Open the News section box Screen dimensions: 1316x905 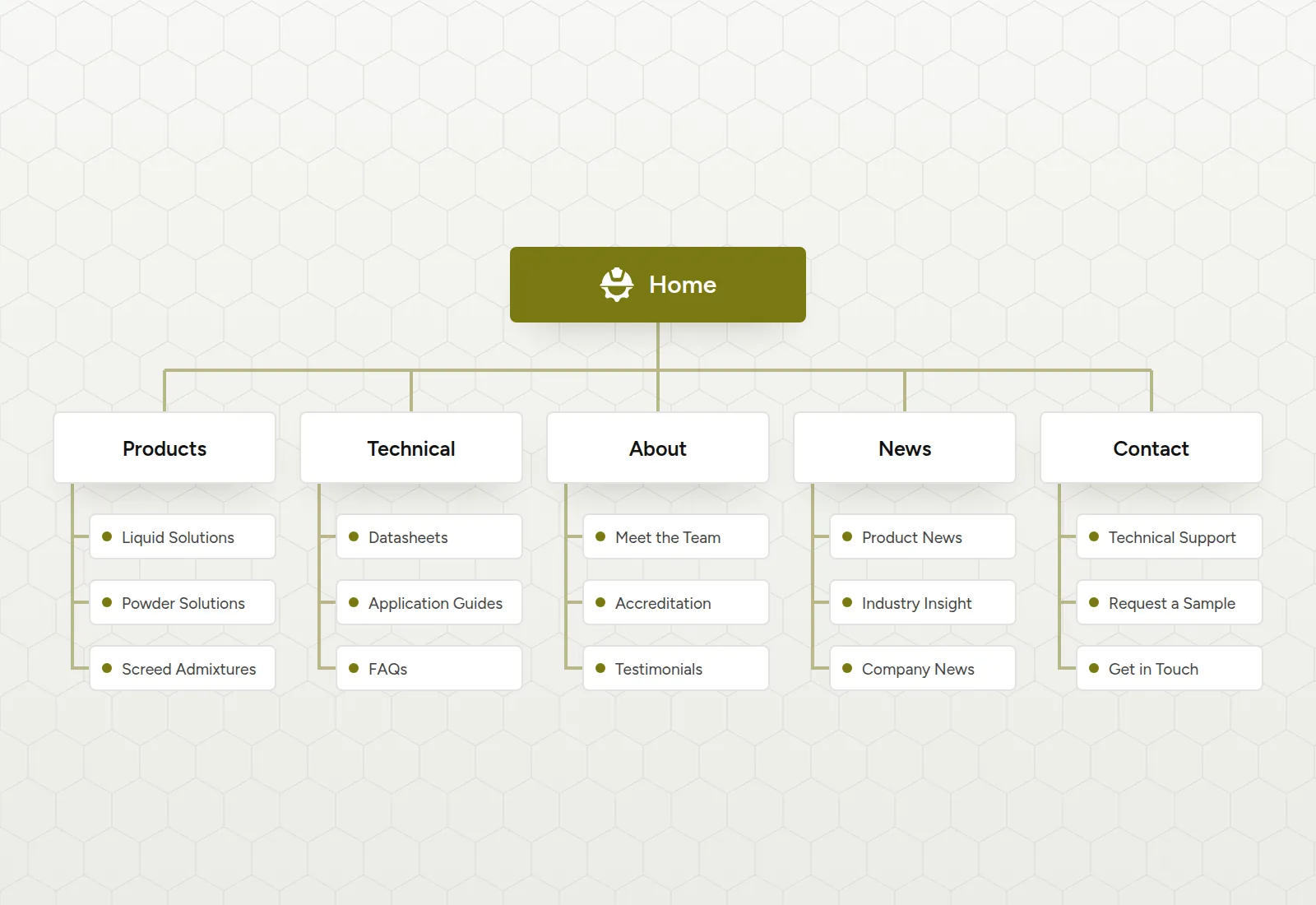905,448
